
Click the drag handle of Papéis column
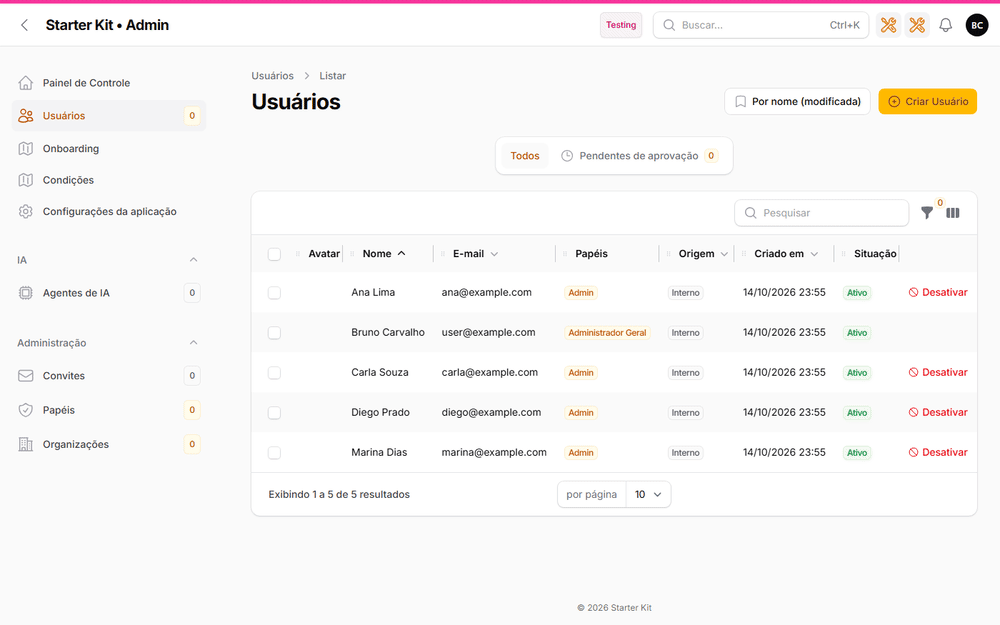pos(565,254)
